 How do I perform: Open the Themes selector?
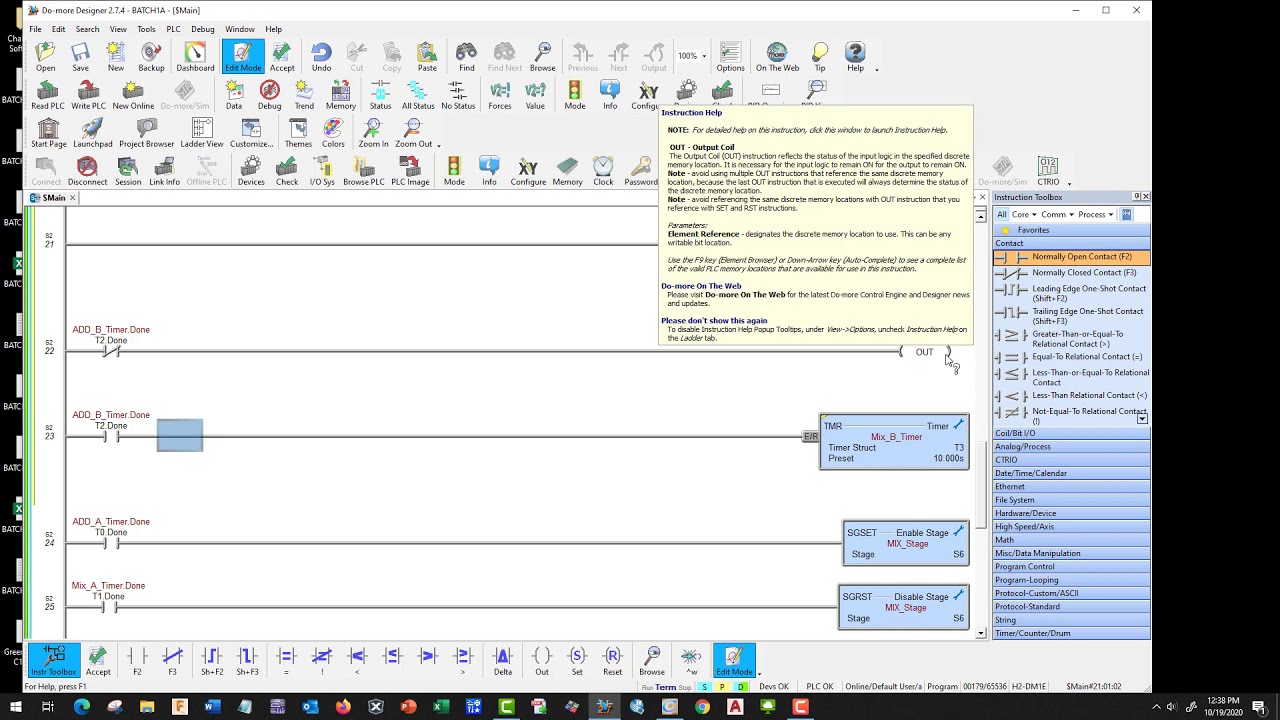pyautogui.click(x=298, y=134)
